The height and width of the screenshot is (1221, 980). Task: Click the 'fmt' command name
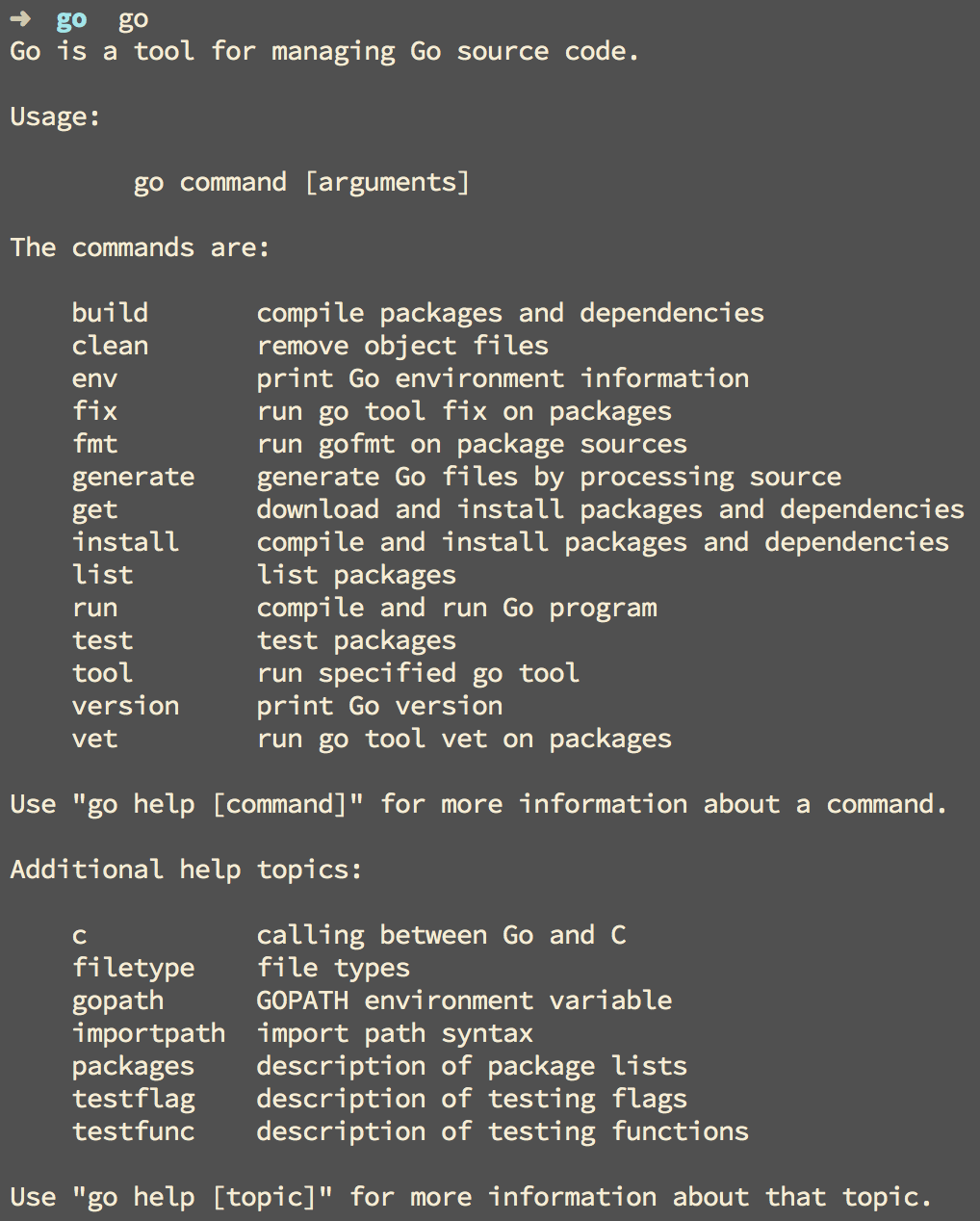(x=94, y=444)
